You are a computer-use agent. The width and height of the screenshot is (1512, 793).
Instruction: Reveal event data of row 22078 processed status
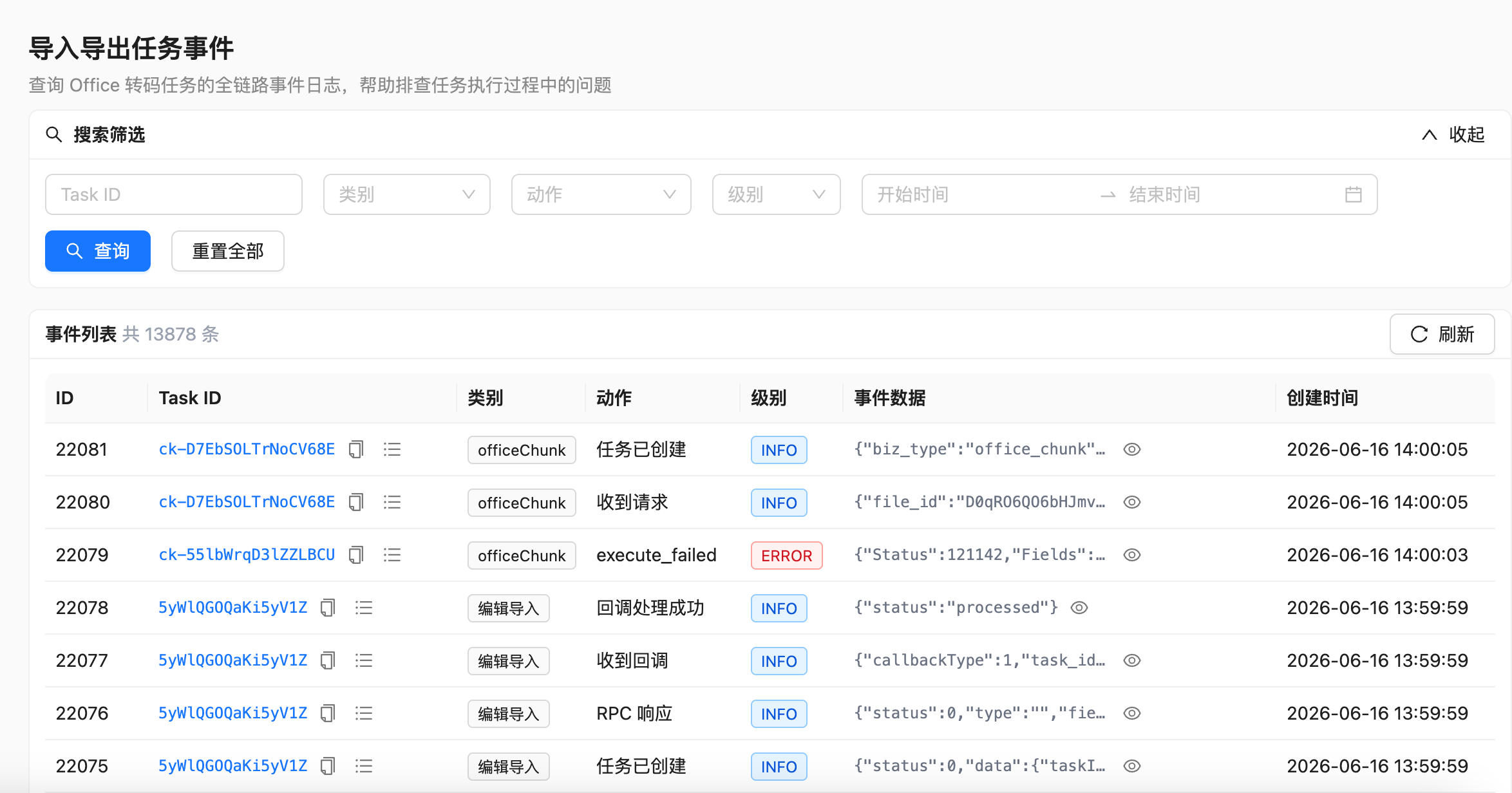1079,608
